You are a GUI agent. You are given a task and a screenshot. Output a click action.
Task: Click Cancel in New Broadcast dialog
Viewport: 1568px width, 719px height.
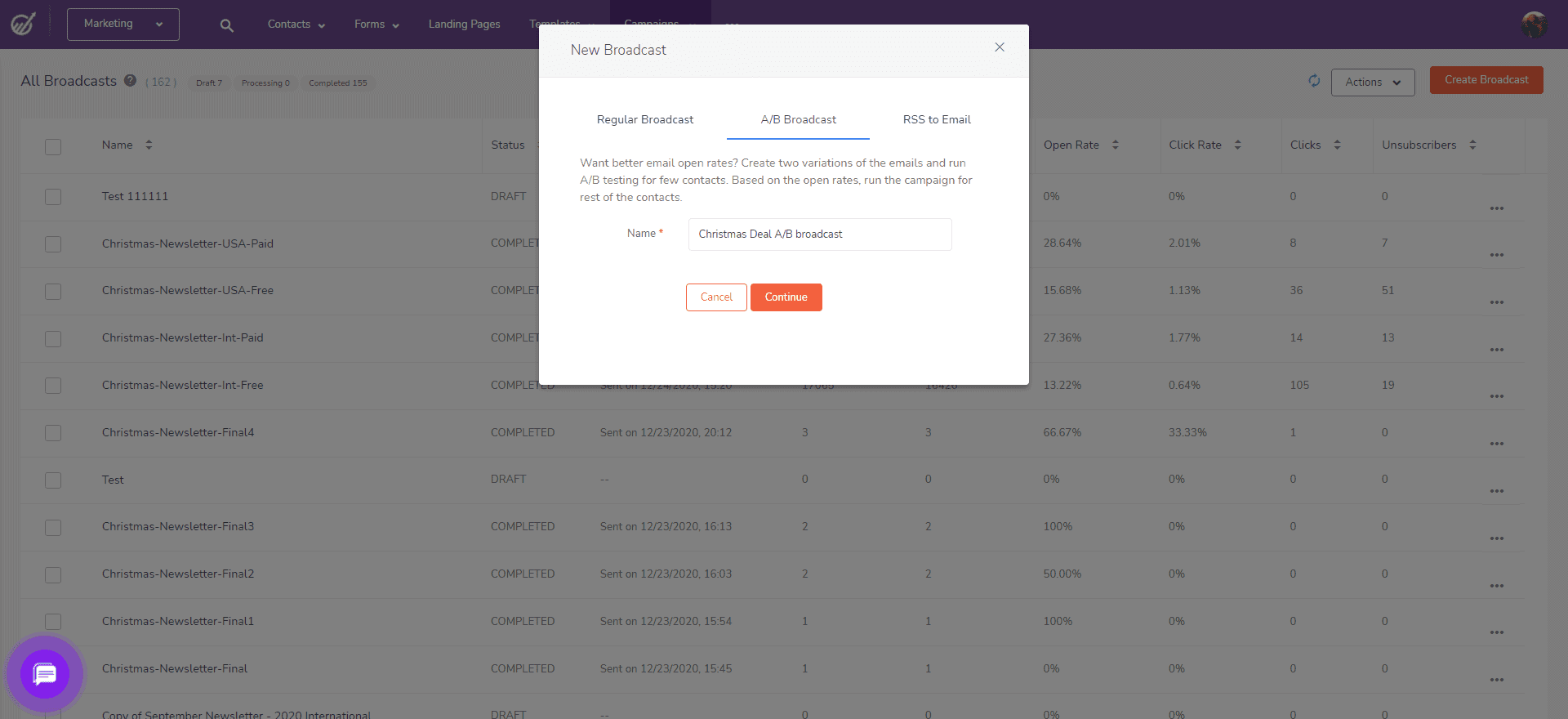coord(716,297)
